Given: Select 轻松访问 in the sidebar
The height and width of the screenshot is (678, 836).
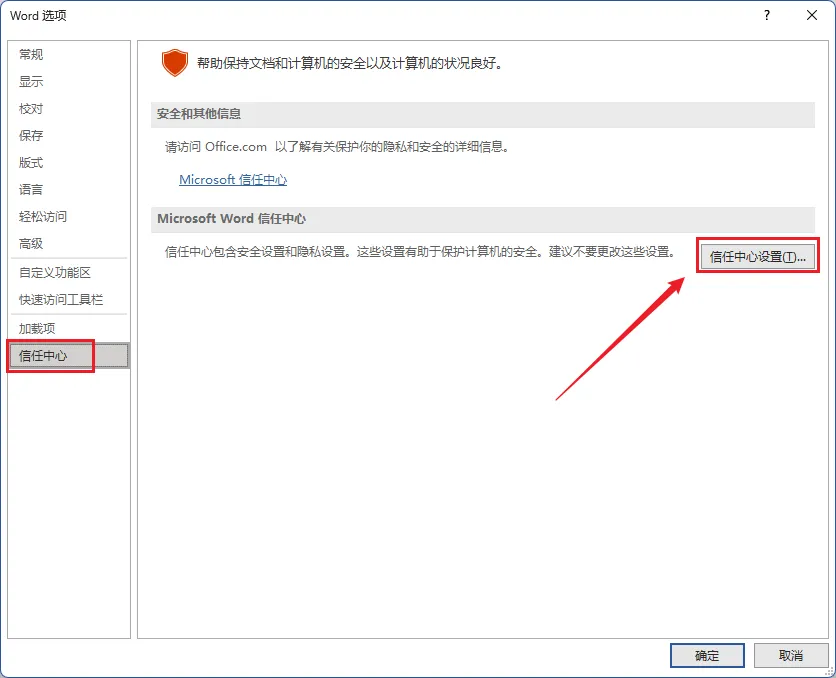Looking at the screenshot, I should click(68, 216).
